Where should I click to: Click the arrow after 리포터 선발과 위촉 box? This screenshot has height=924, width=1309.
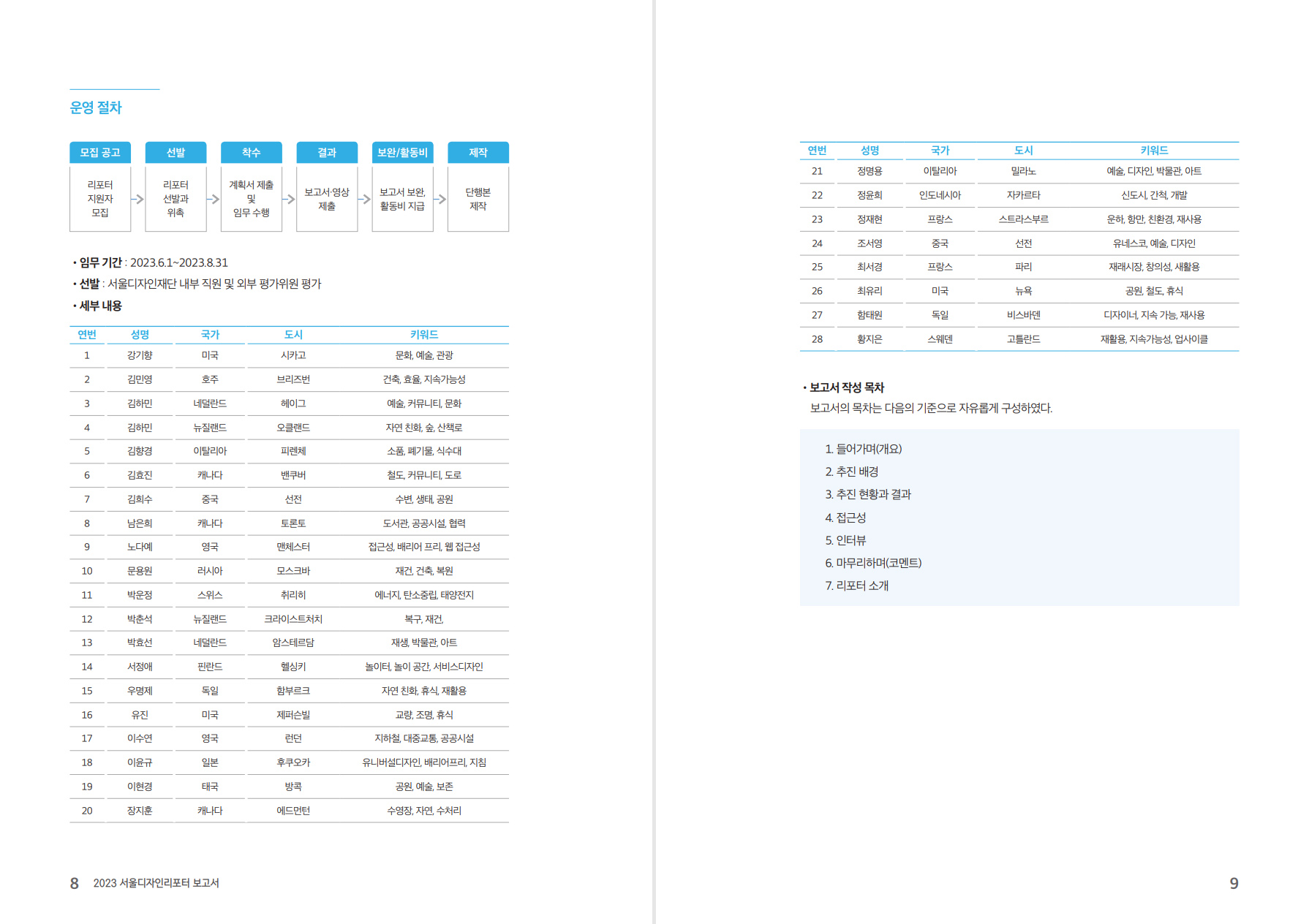tap(213, 199)
